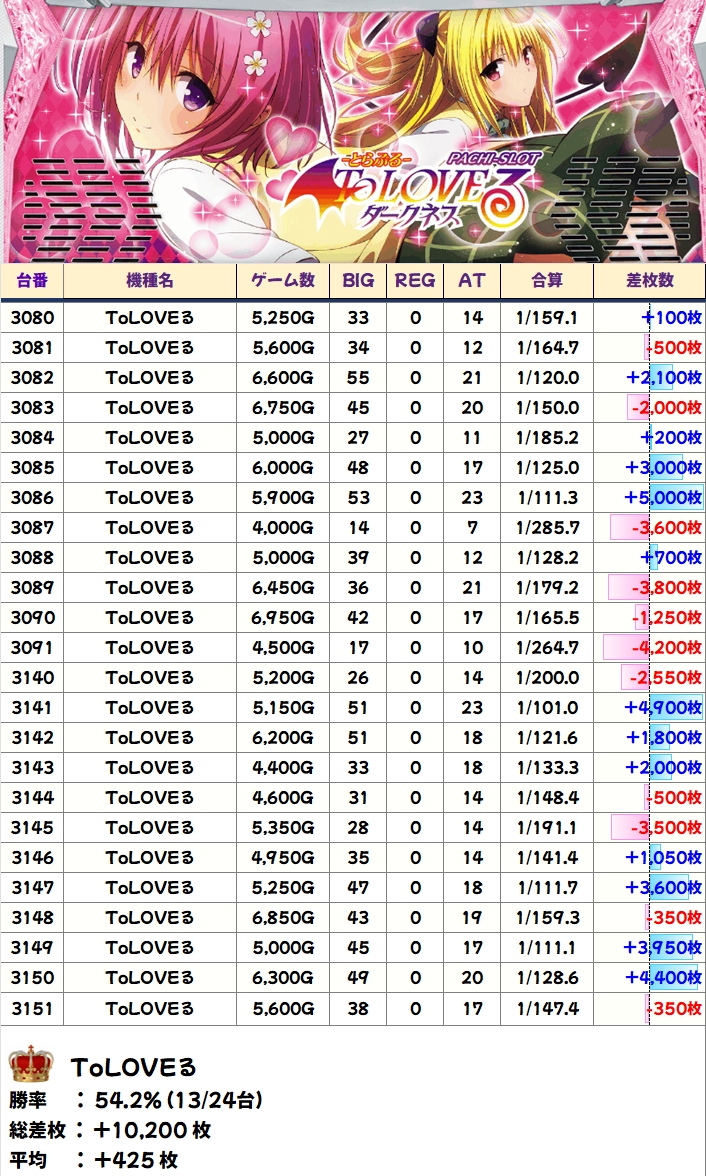Viewport: 706px width, 1176px height.
Task: Click machine number 3088
Action: (32, 558)
